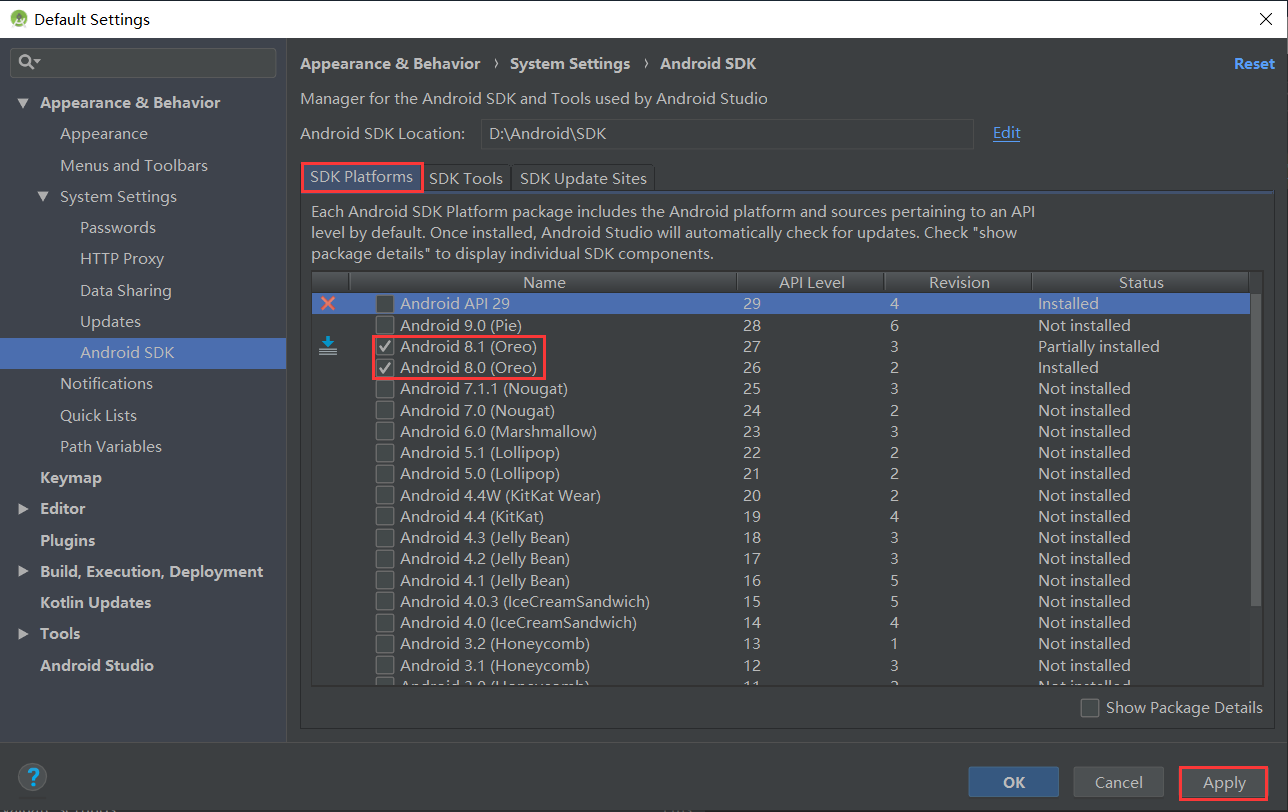The height and width of the screenshot is (812, 1288).
Task: Sort by the API Level column header
Action: pos(811,282)
